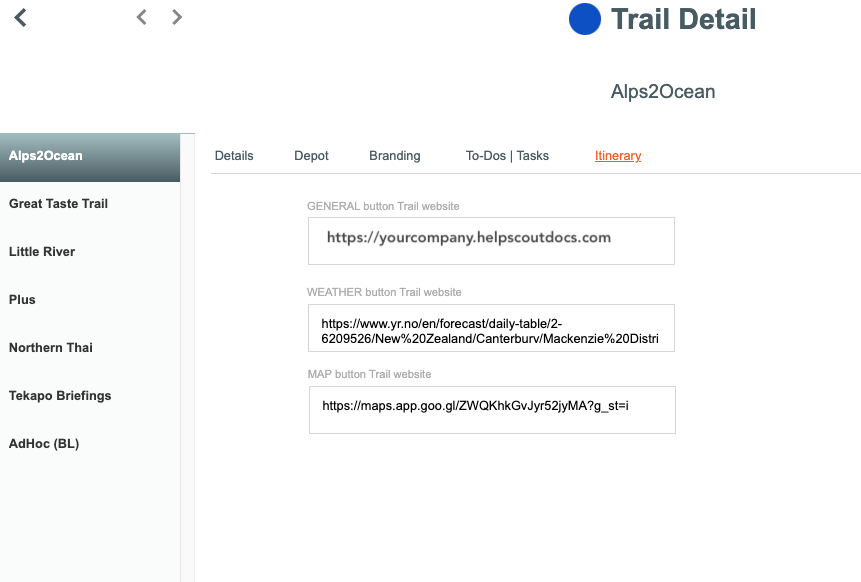Choose the Plus trail entry
The width and height of the screenshot is (861, 582).
point(90,300)
